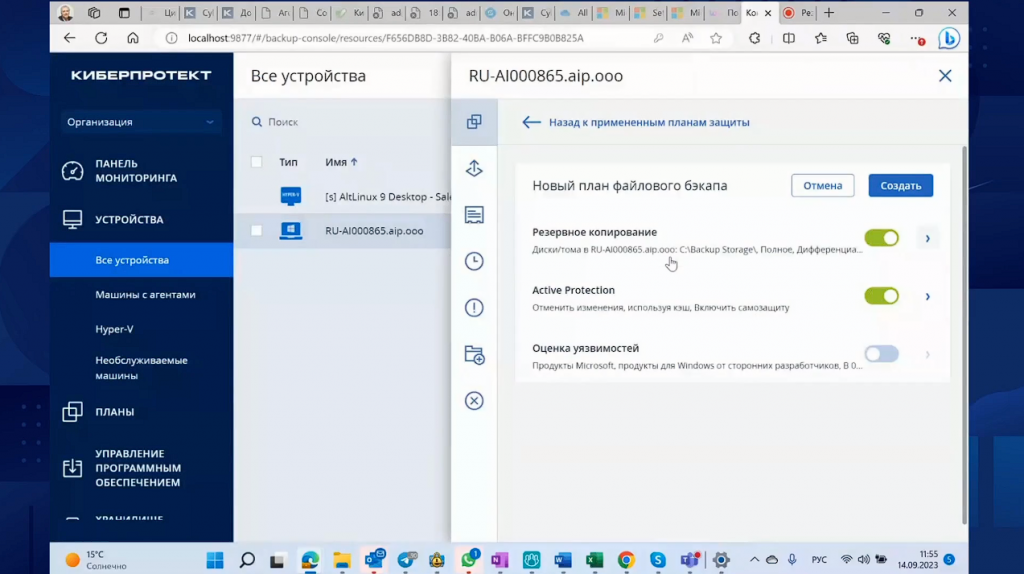This screenshot has height=574, width=1024.
Task: Open Skype from the taskbar
Action: coord(658,560)
